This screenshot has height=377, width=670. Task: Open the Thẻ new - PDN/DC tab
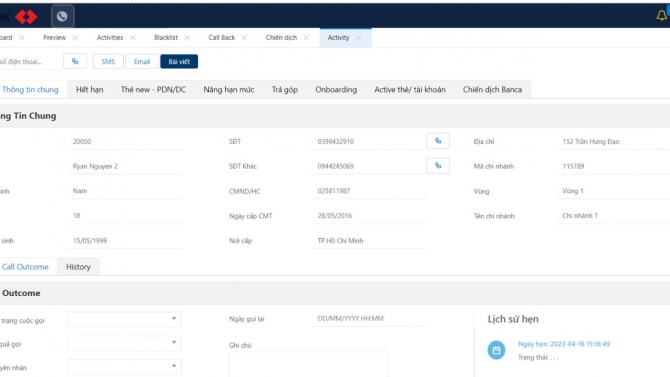tap(153, 89)
